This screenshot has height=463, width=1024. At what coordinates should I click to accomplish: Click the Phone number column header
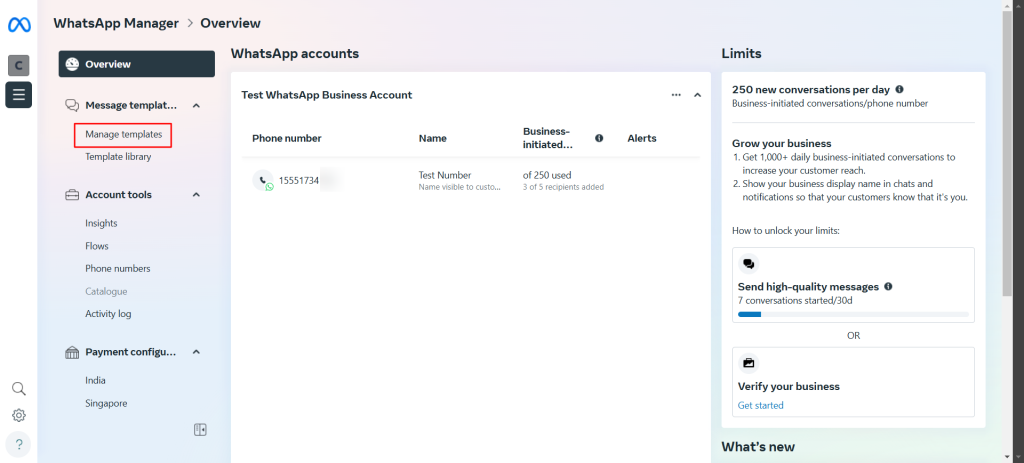[287, 138]
